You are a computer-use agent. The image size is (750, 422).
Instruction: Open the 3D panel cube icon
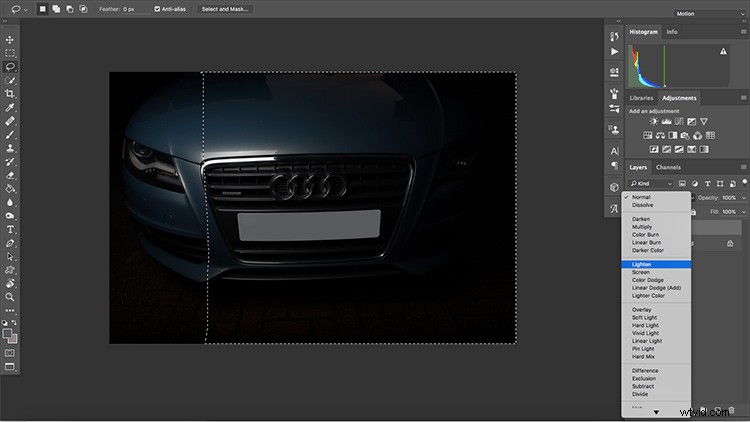coord(614,187)
